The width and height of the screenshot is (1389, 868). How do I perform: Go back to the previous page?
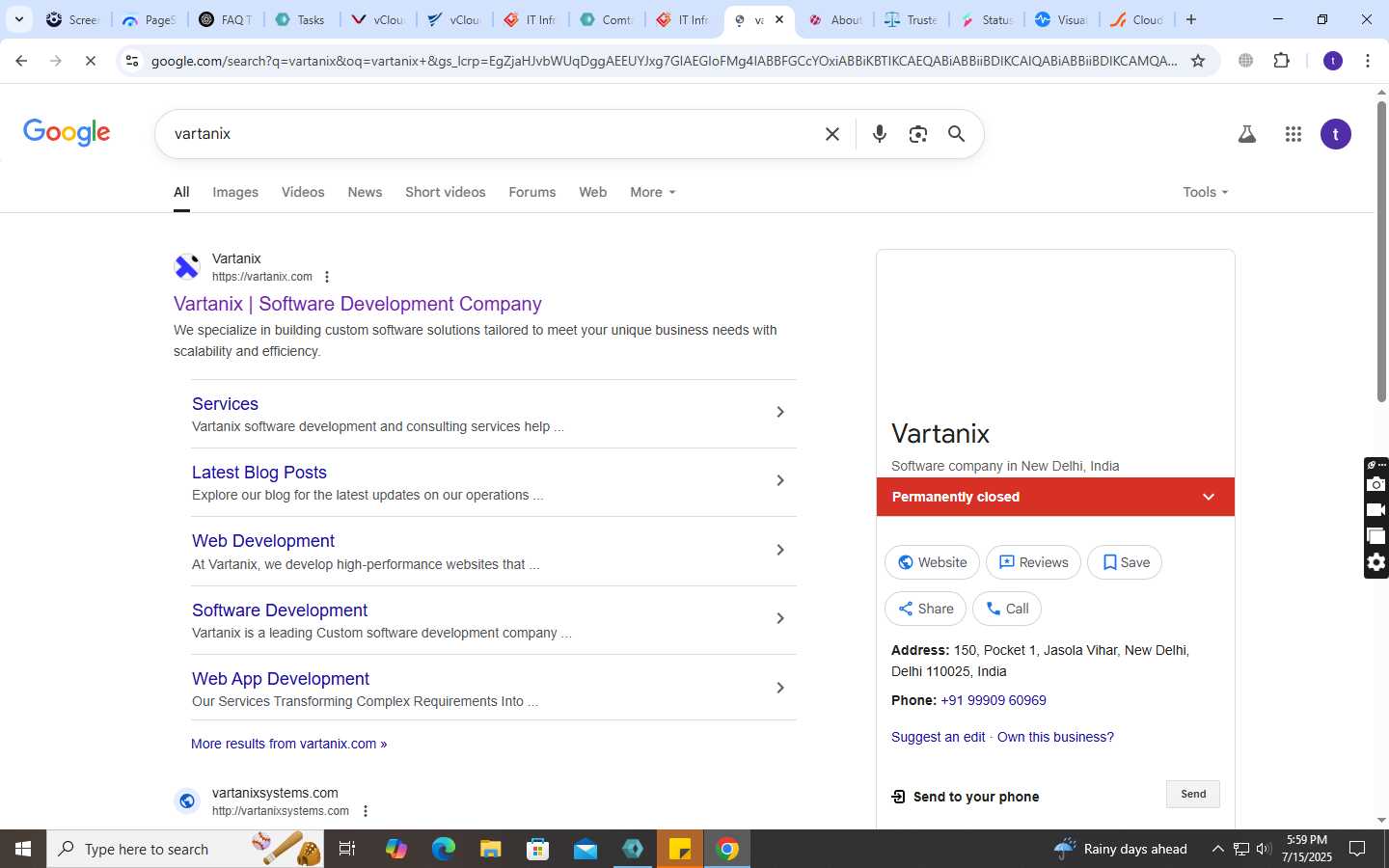click(x=21, y=61)
